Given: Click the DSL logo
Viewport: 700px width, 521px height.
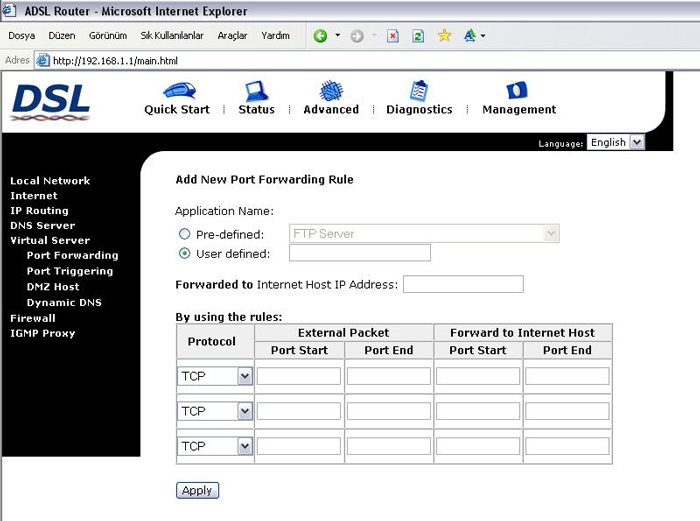Looking at the screenshot, I should coord(50,102).
